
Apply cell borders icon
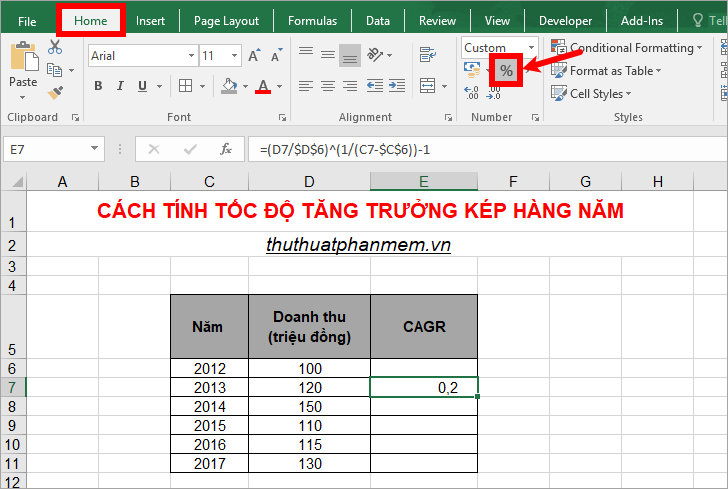pyautogui.click(x=185, y=86)
